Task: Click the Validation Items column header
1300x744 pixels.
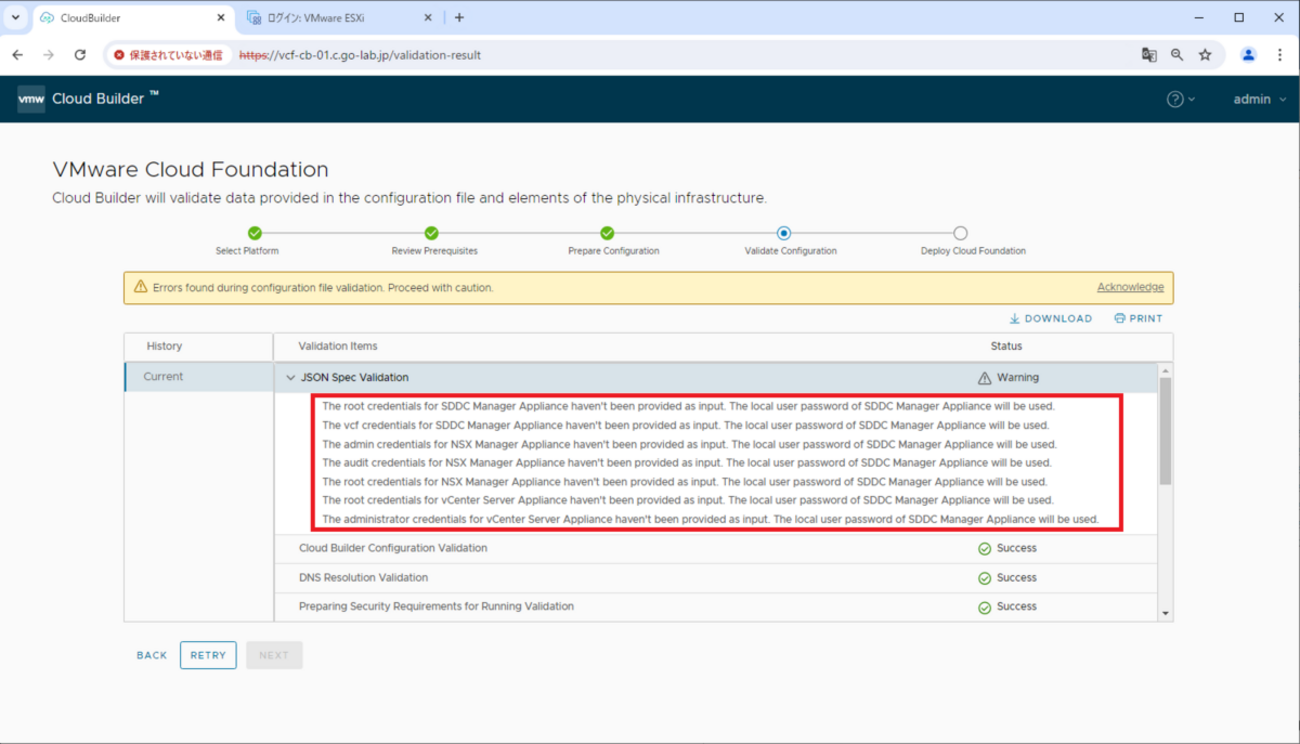Action: point(338,346)
